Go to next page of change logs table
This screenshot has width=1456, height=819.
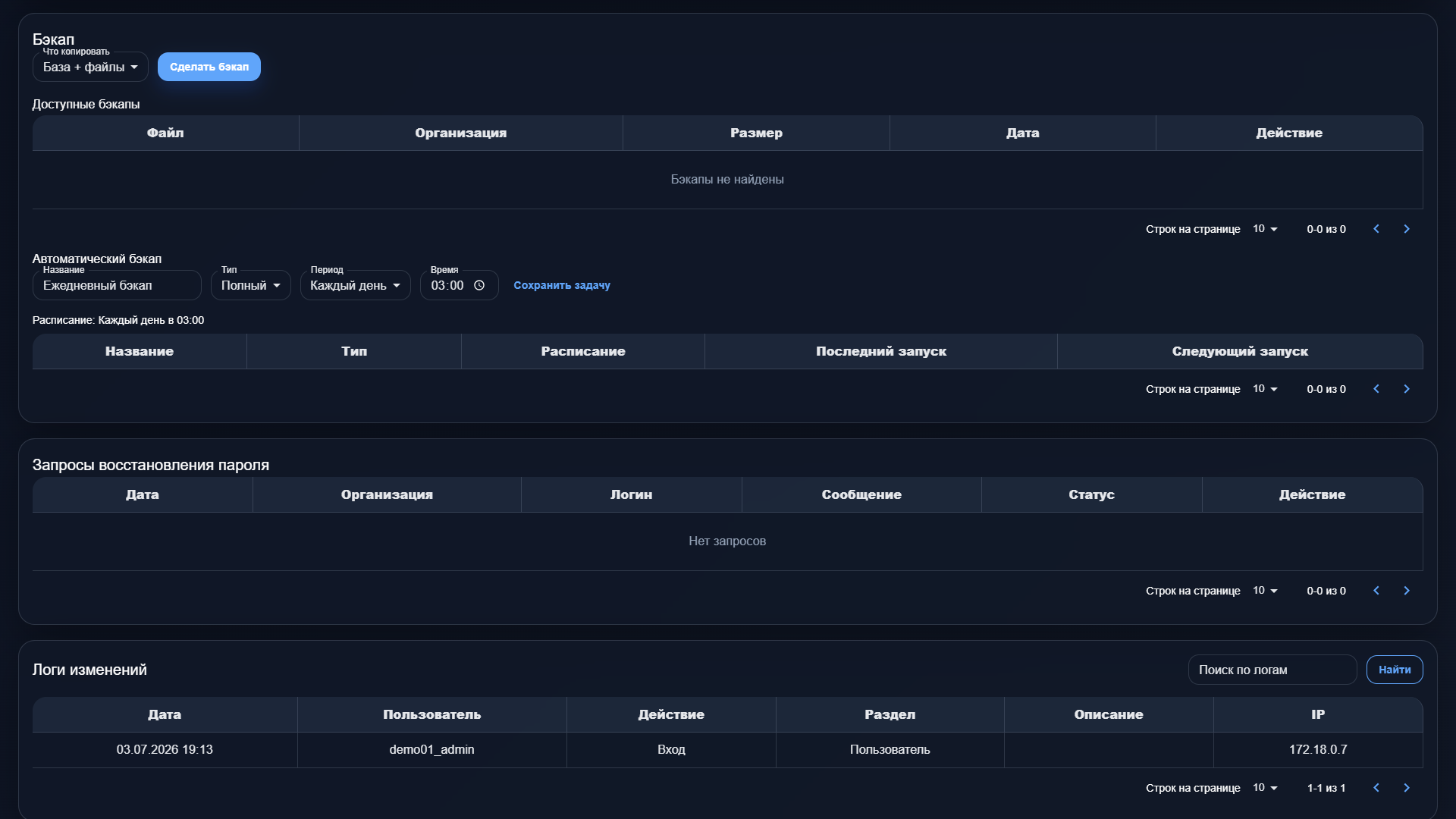pos(1407,788)
